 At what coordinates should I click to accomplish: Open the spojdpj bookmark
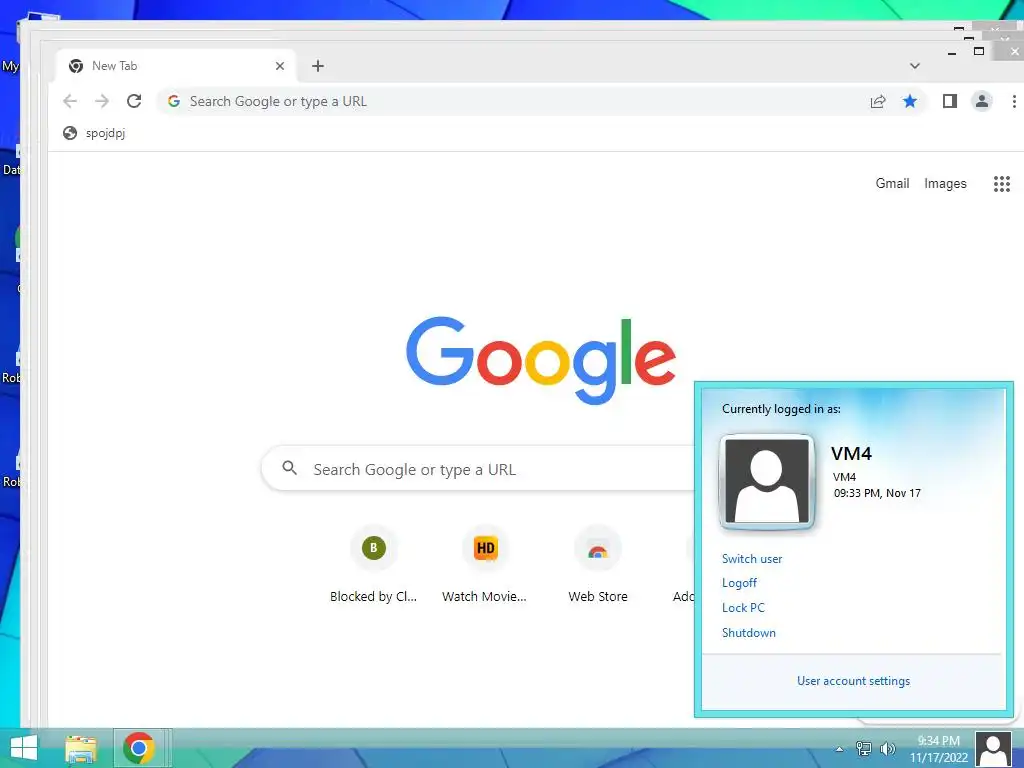pos(94,133)
